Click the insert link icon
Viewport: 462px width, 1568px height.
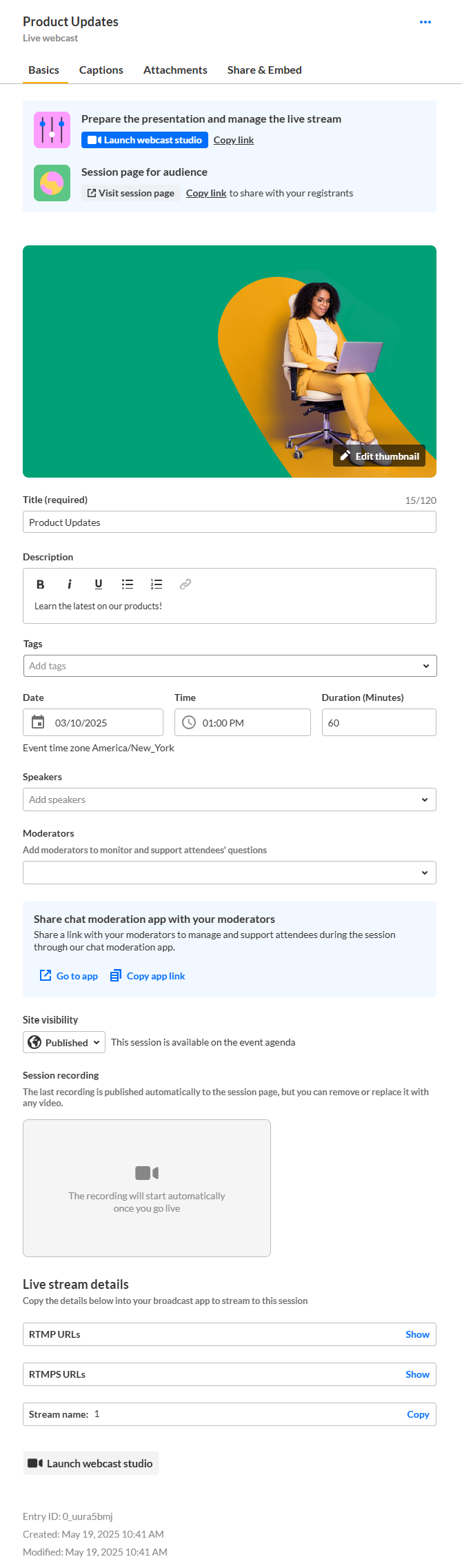pos(185,584)
